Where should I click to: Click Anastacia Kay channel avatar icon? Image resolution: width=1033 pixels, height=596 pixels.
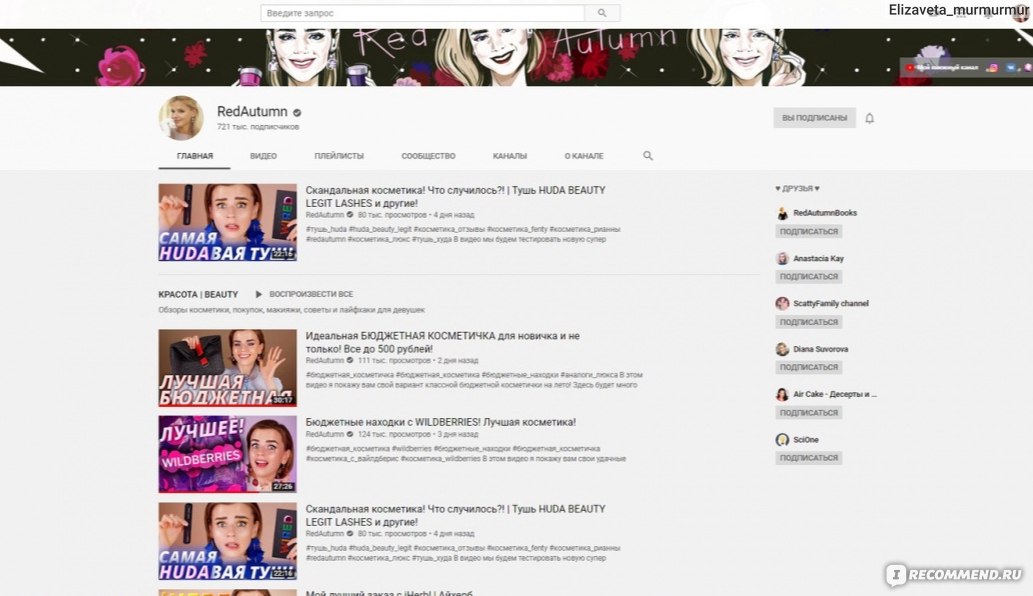point(782,259)
